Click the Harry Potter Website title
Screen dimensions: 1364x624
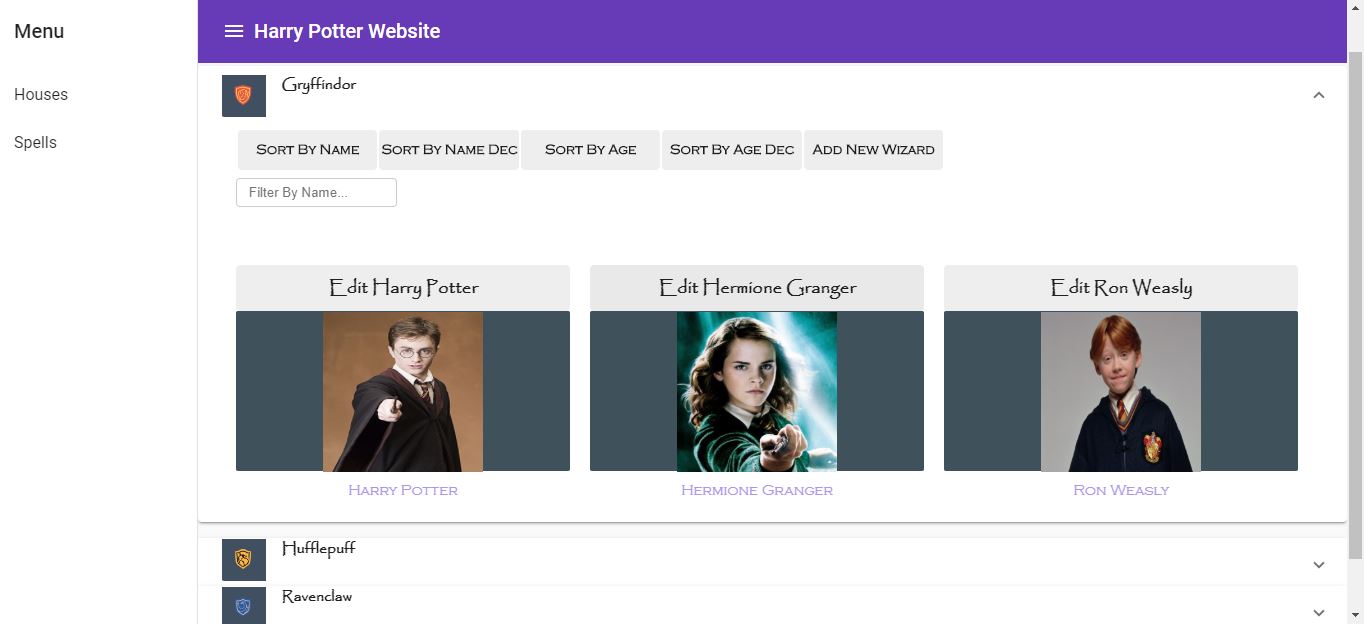pyautogui.click(x=347, y=31)
